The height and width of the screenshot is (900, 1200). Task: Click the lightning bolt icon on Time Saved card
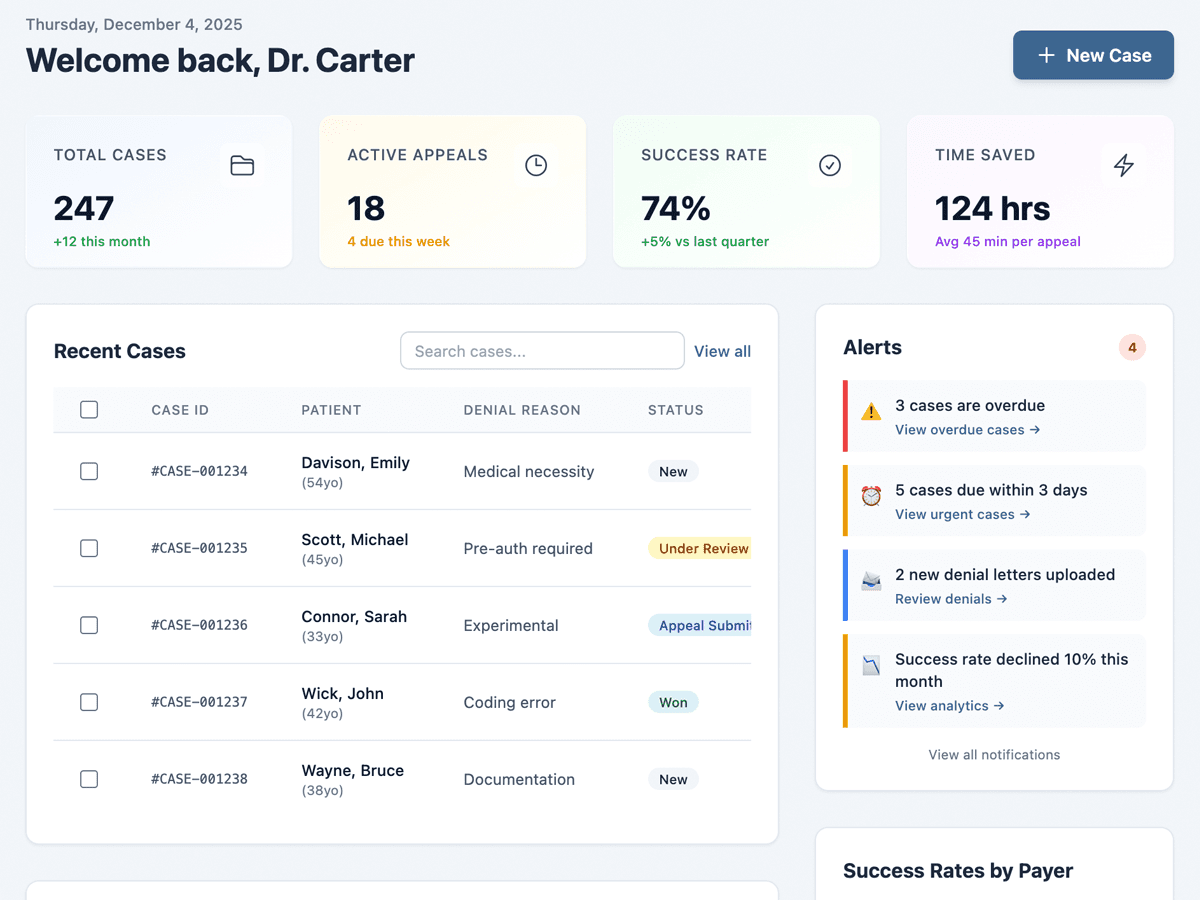[1123, 165]
